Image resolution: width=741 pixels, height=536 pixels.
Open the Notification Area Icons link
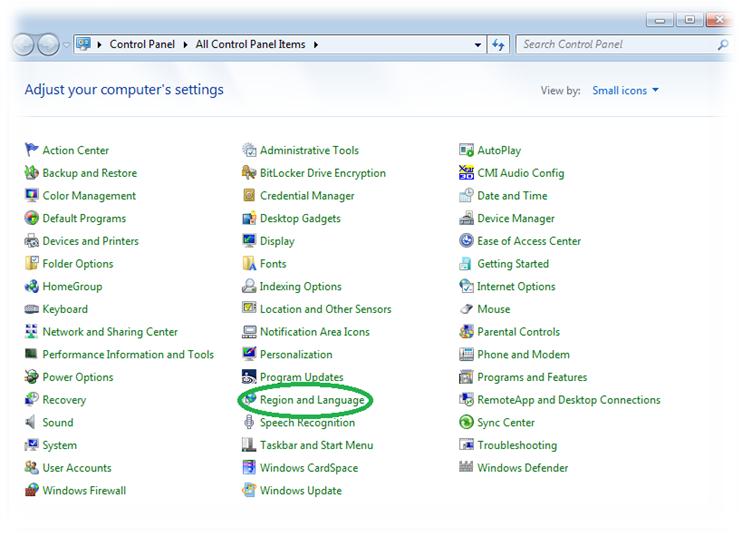click(315, 332)
